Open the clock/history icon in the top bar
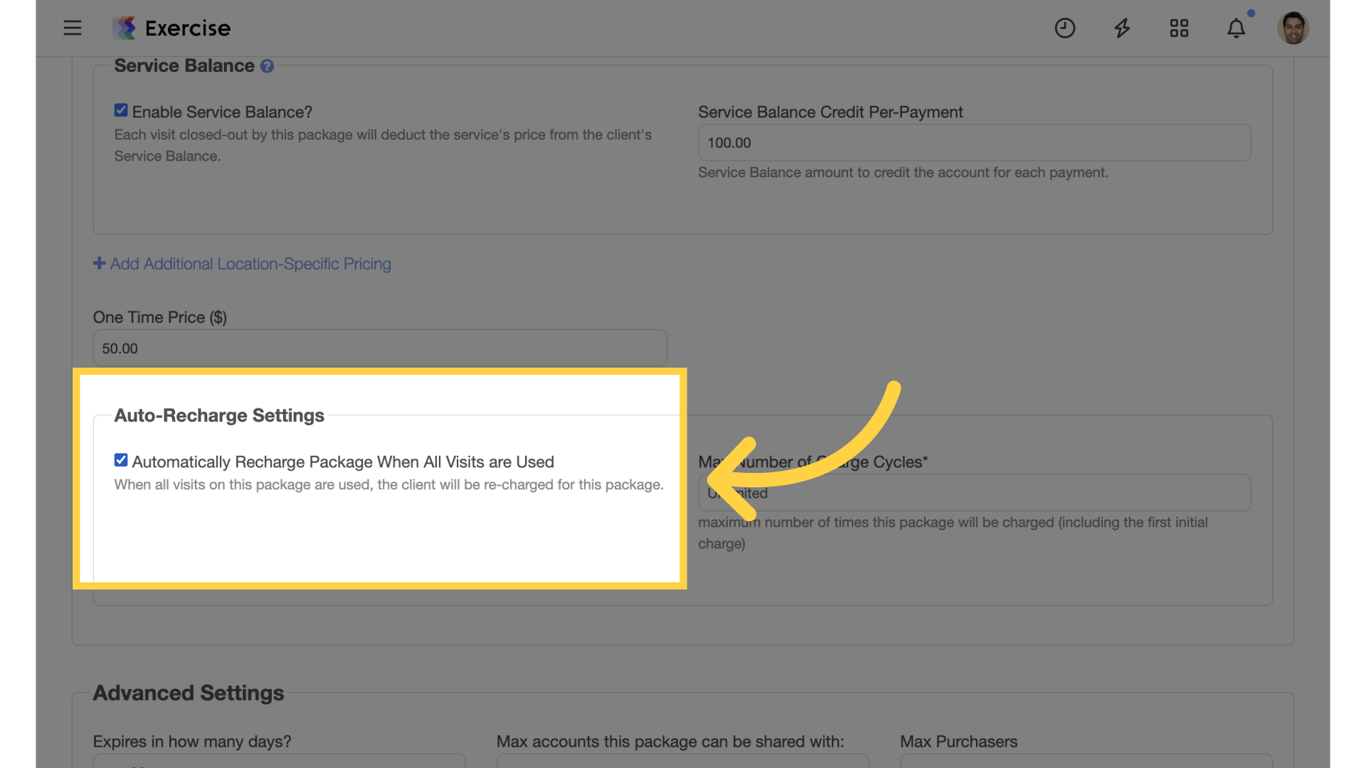The image size is (1366, 768). pos(1064,27)
